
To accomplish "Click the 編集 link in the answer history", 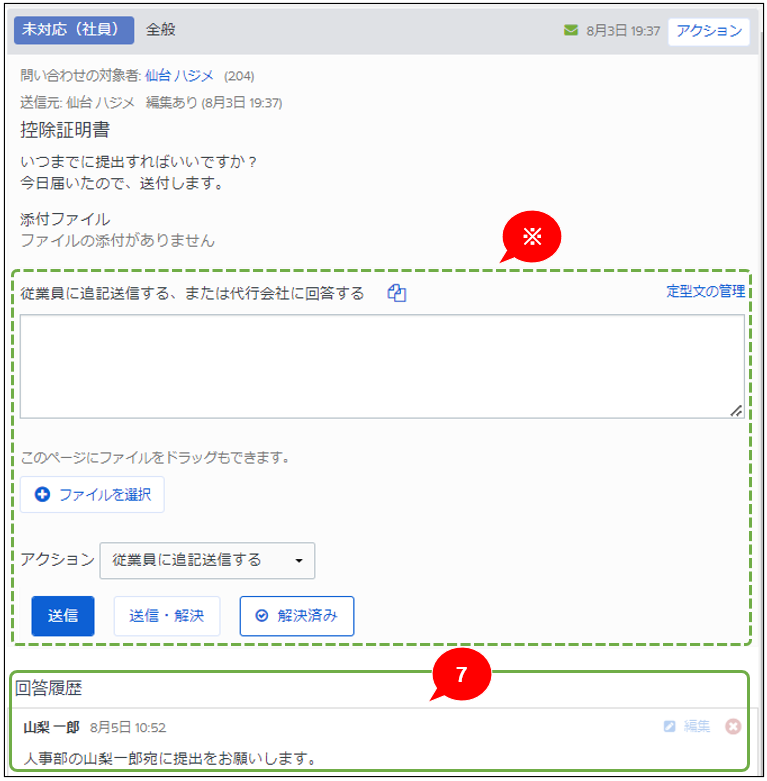I will [697, 727].
